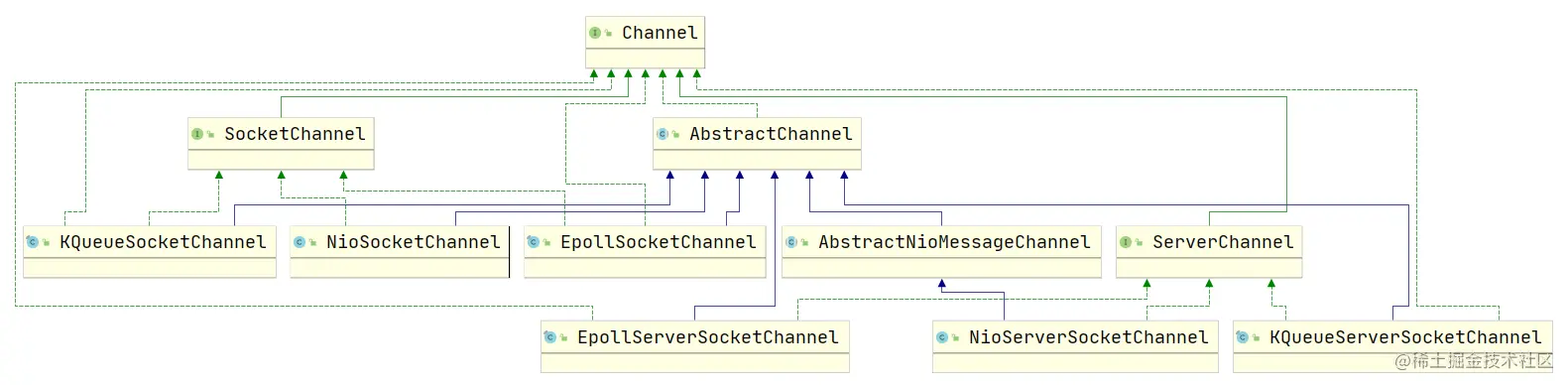Select the NioSocketChannel node label
1568x385 pixels.
pos(413,242)
